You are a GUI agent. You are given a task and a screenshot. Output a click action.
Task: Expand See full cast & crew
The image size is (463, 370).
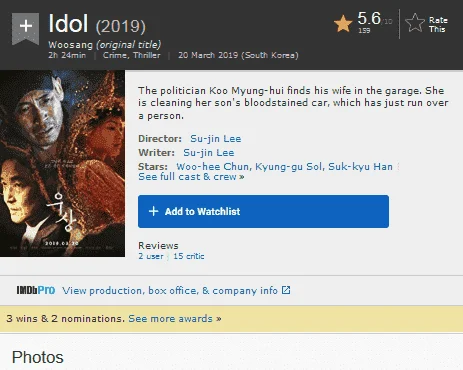pos(191,177)
